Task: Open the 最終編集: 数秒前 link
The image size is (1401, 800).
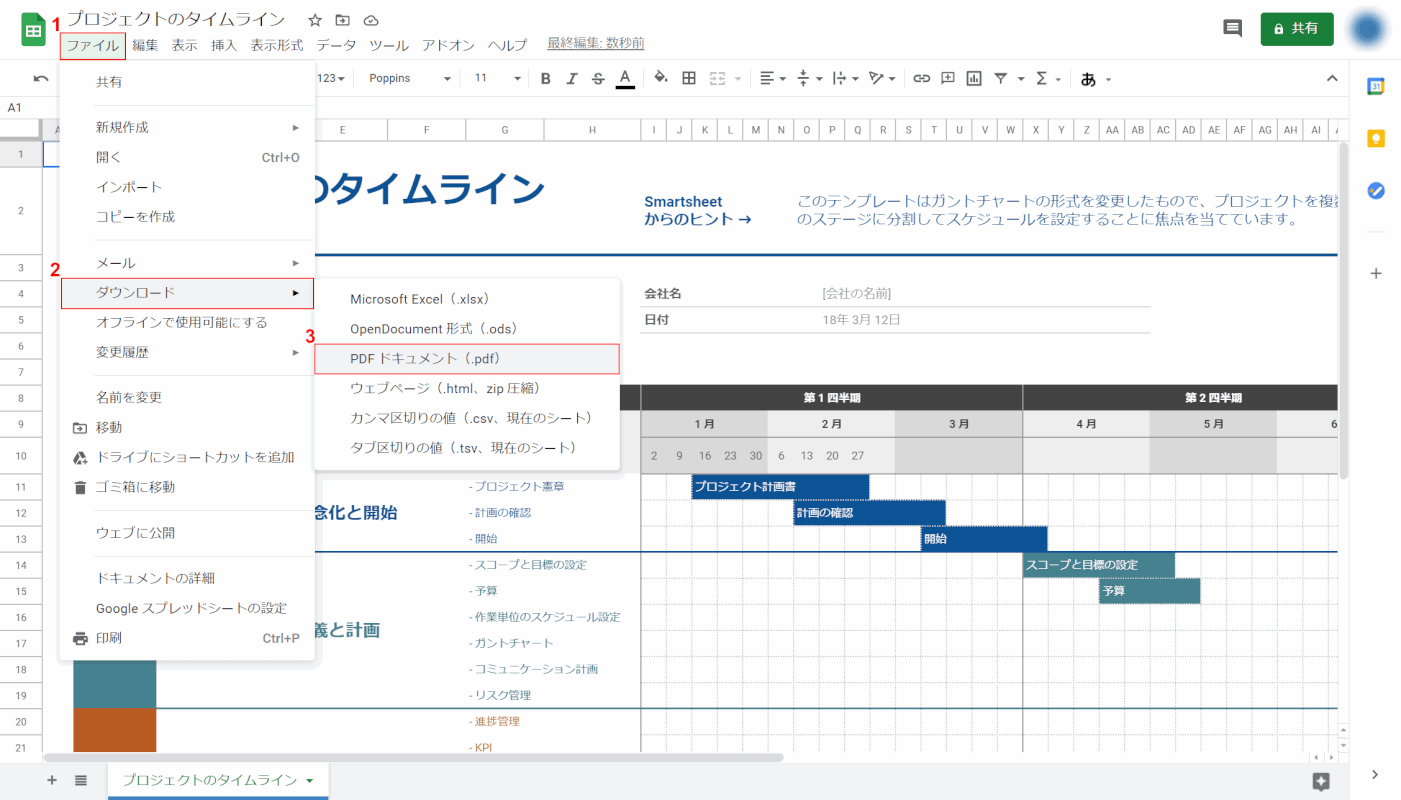Action: coord(596,44)
